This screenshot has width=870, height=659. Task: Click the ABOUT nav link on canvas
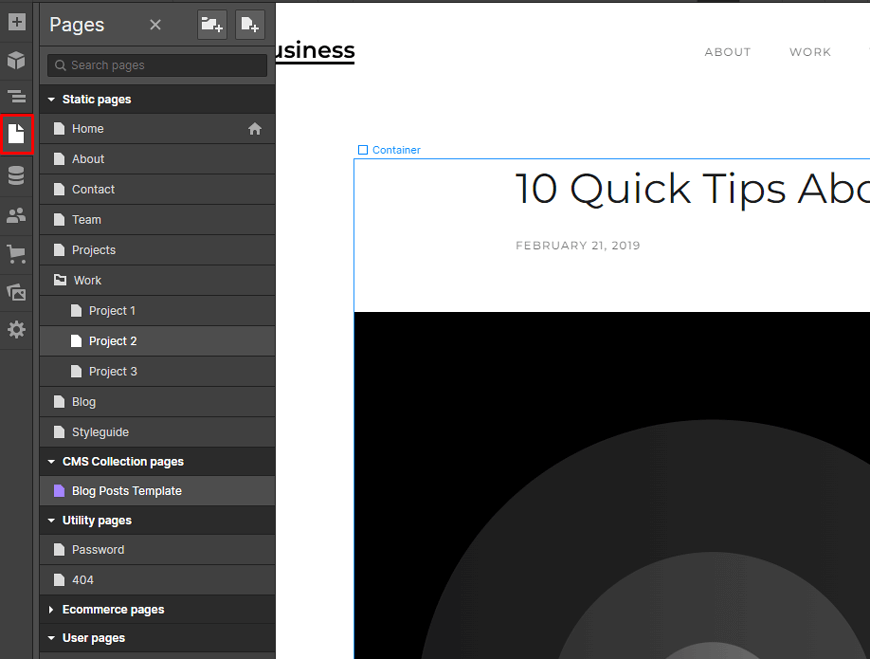(x=727, y=52)
